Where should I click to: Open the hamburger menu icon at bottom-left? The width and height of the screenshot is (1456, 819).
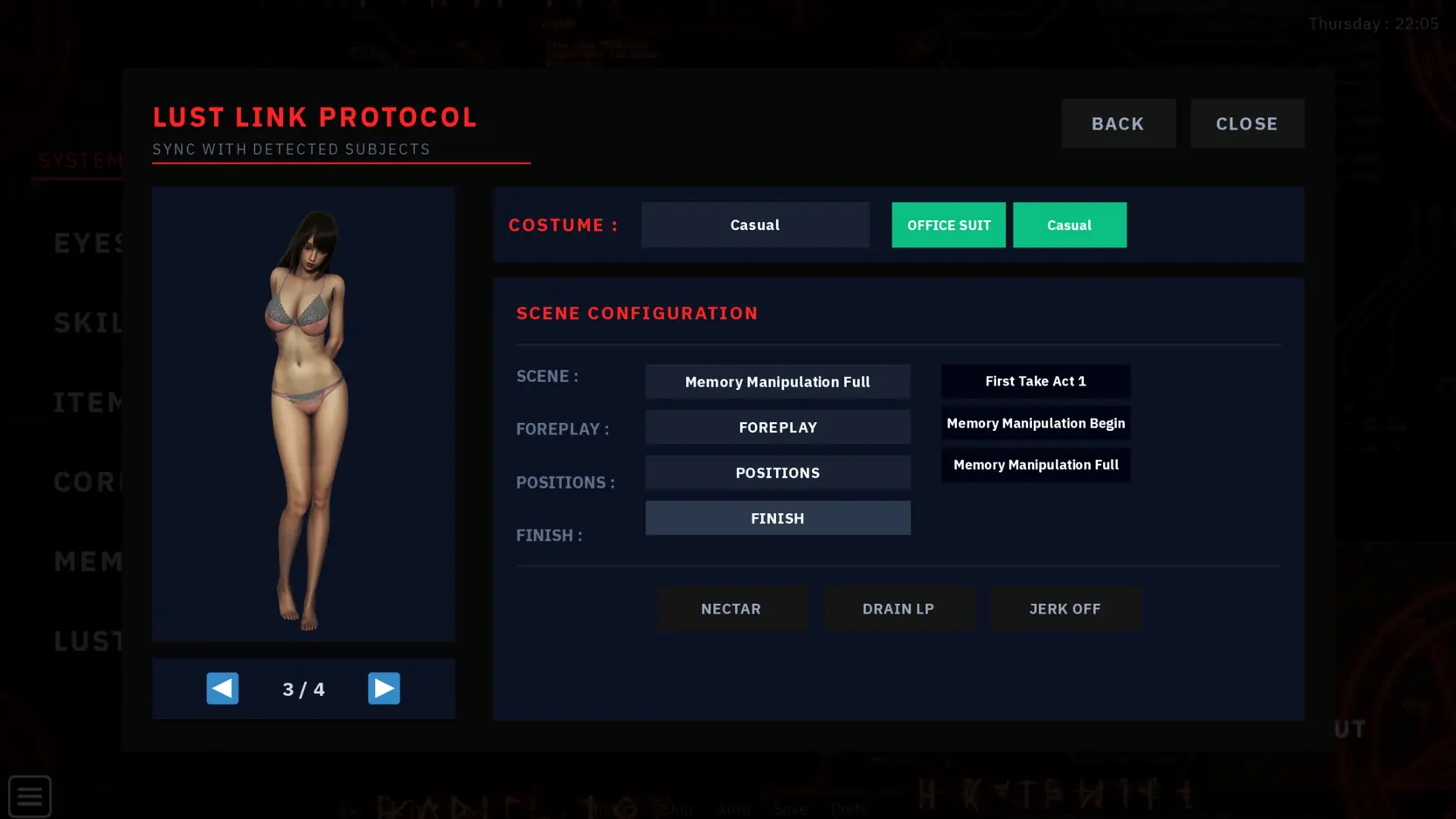click(30, 796)
